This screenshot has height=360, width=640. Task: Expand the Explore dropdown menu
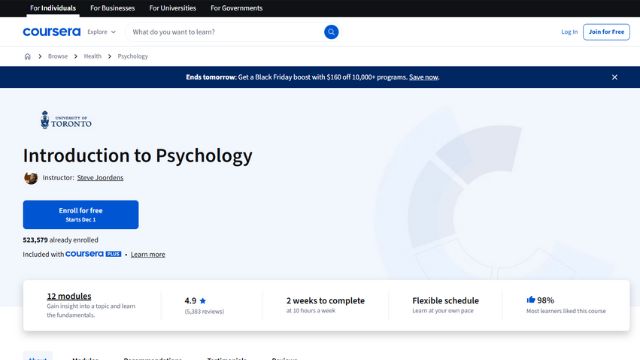[x=101, y=32]
